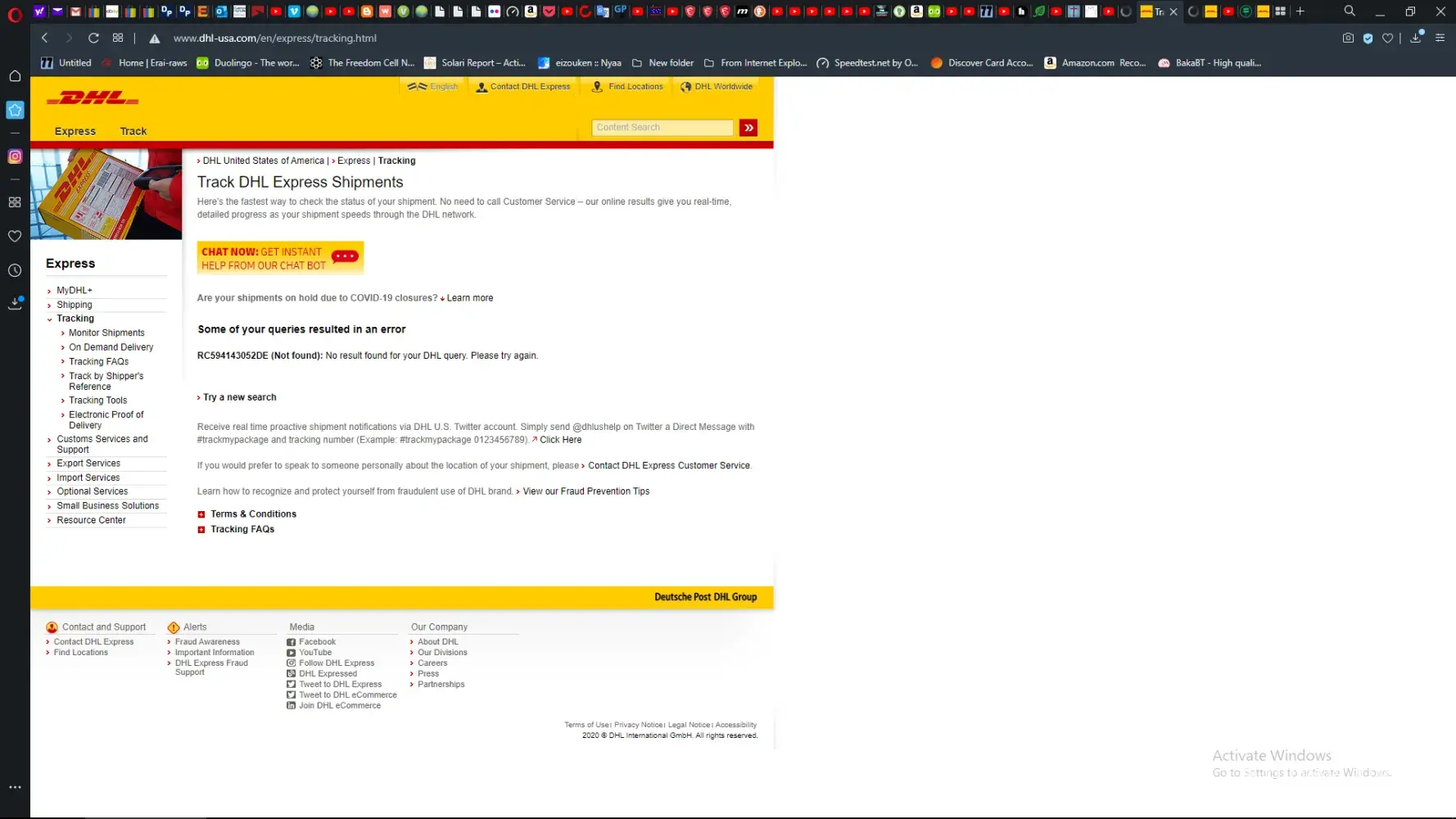
Task: Open DHL Facebook footer link
Action: [x=318, y=642]
